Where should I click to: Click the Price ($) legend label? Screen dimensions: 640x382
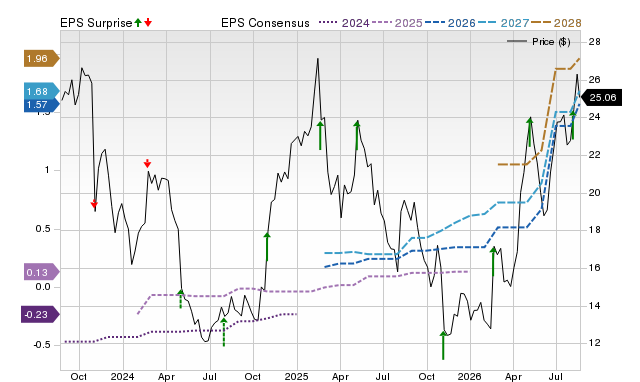(x=551, y=42)
